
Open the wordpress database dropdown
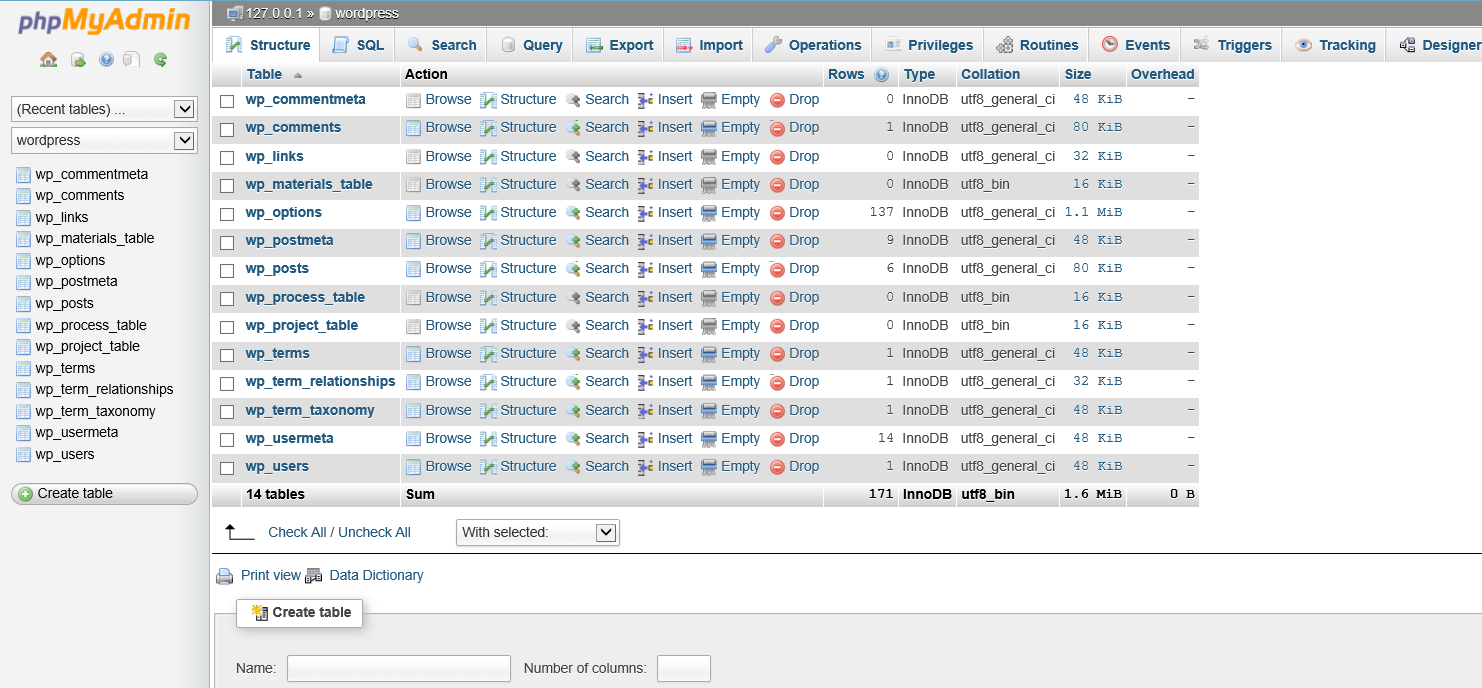pos(104,140)
